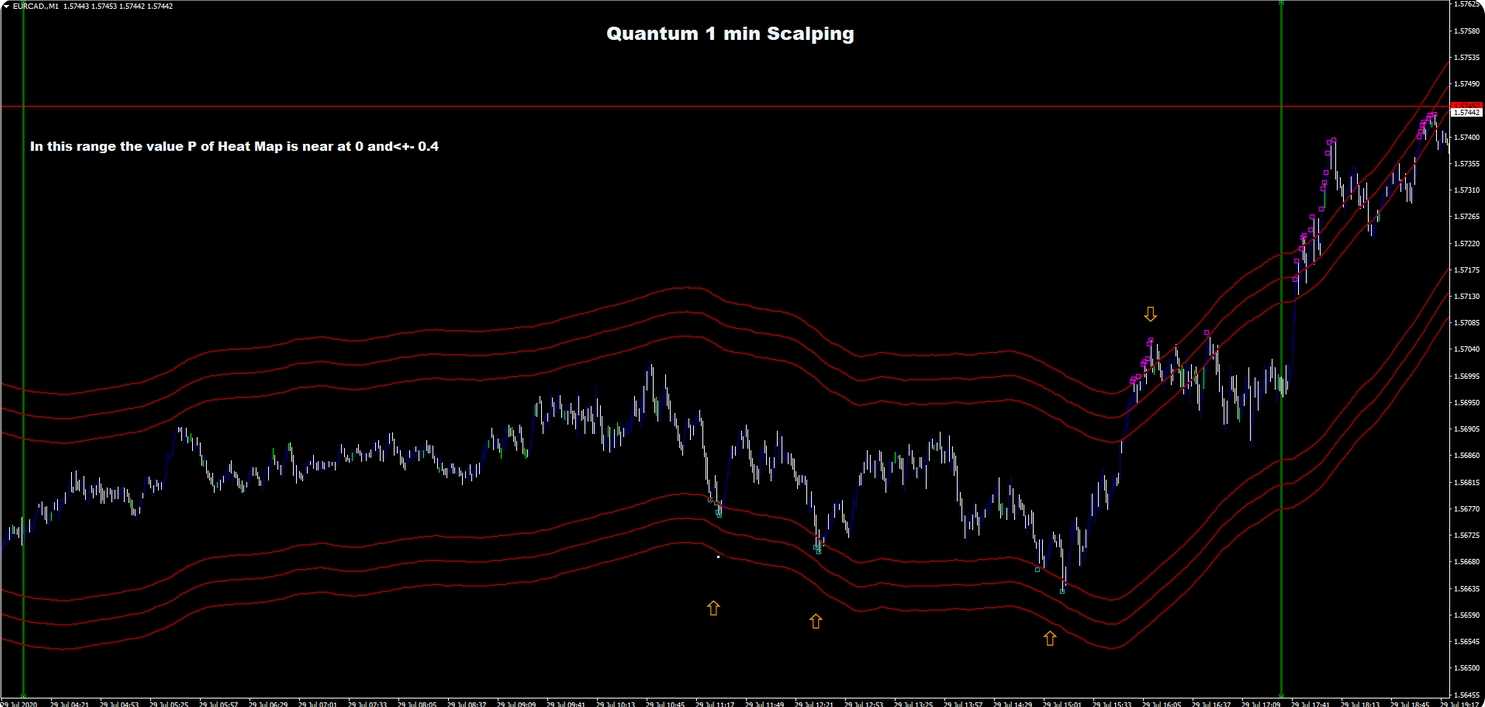Screen dimensions: 1485x707
Task: Click the leftmost orange up arrow signal
Action: (x=713, y=607)
